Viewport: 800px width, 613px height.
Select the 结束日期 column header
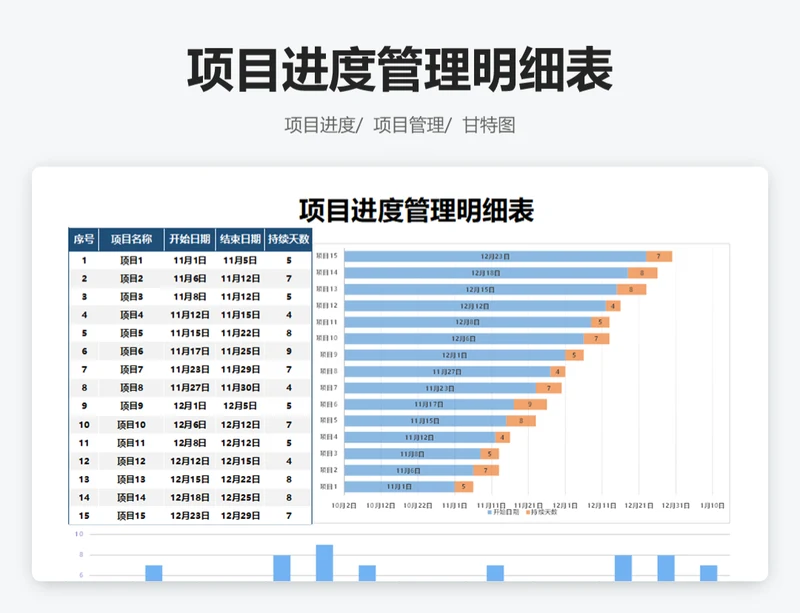coord(240,239)
